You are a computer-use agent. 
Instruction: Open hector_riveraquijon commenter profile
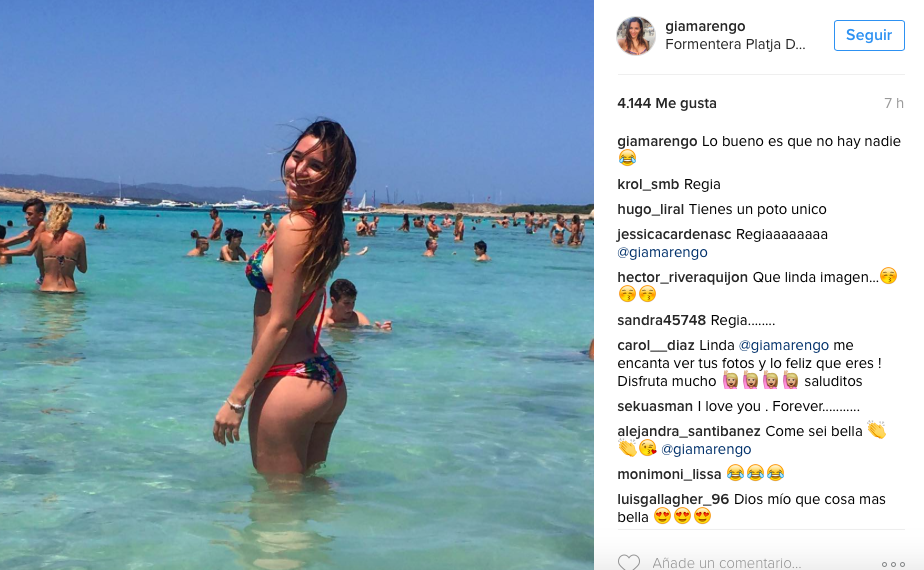coord(682,277)
